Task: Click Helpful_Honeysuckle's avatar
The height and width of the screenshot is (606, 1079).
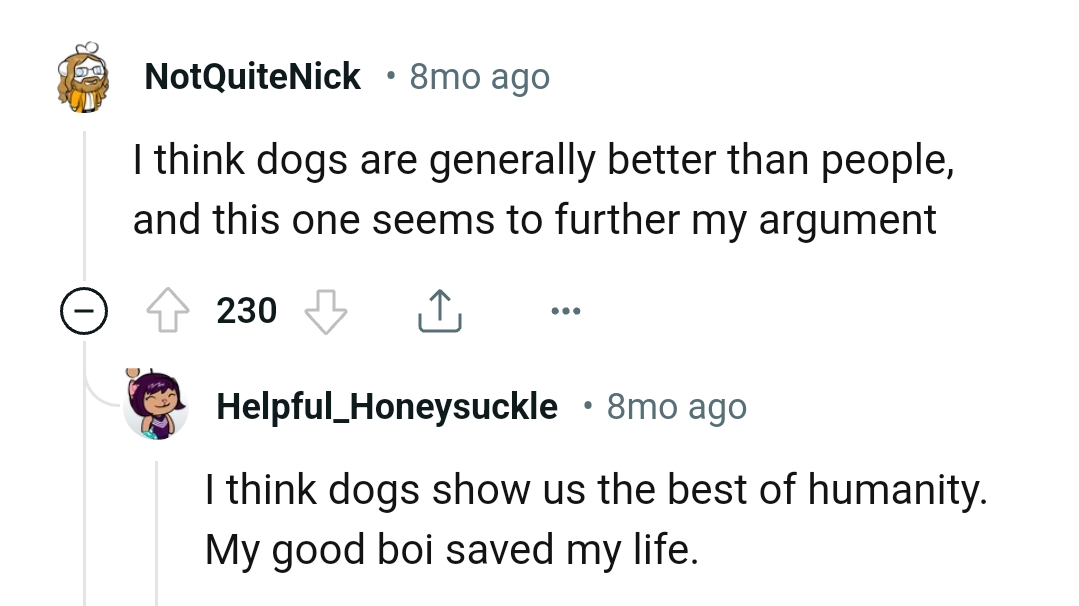Action: coord(155,406)
